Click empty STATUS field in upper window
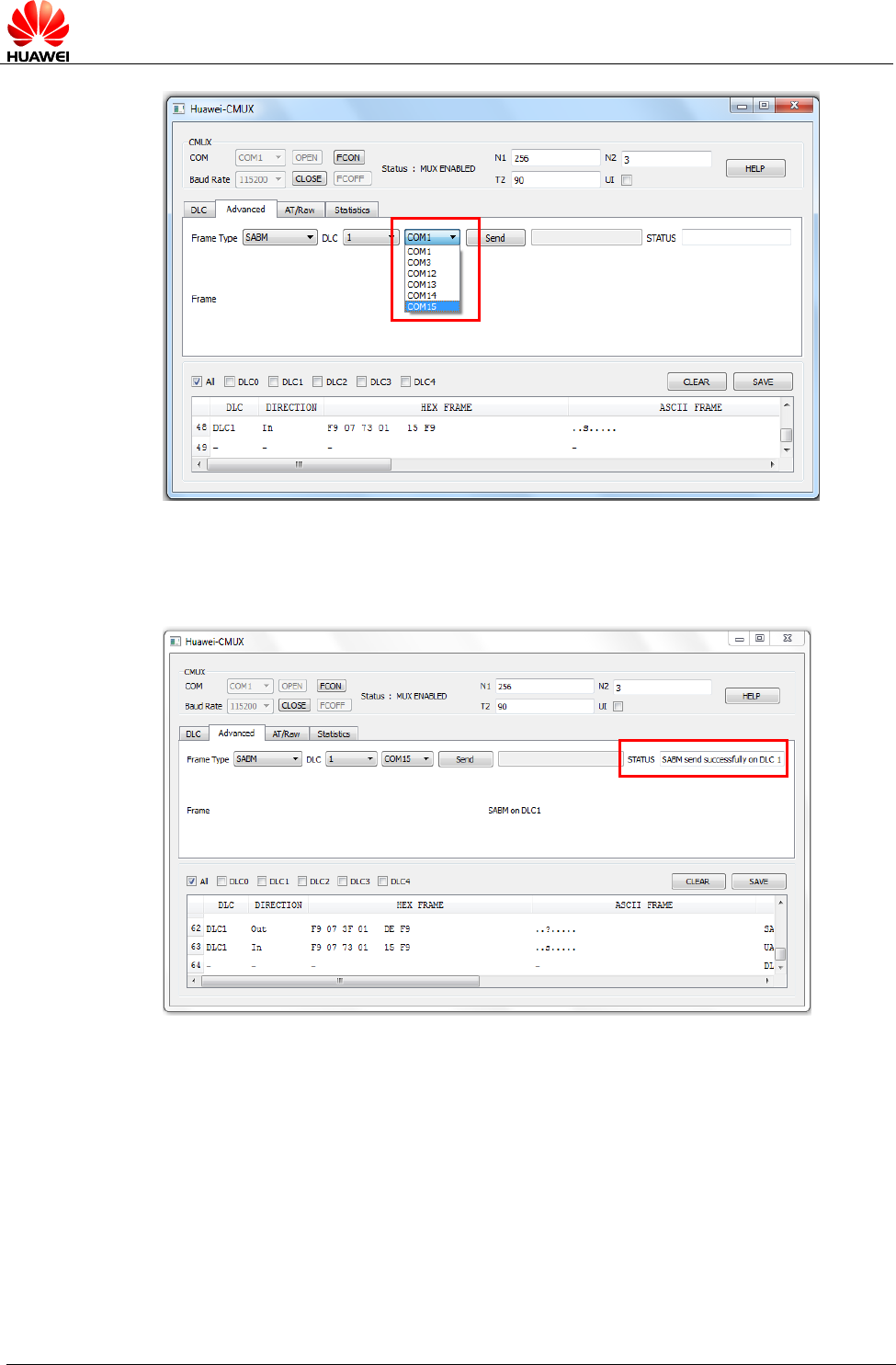Viewport: 896px width, 1365px height. click(x=736, y=237)
